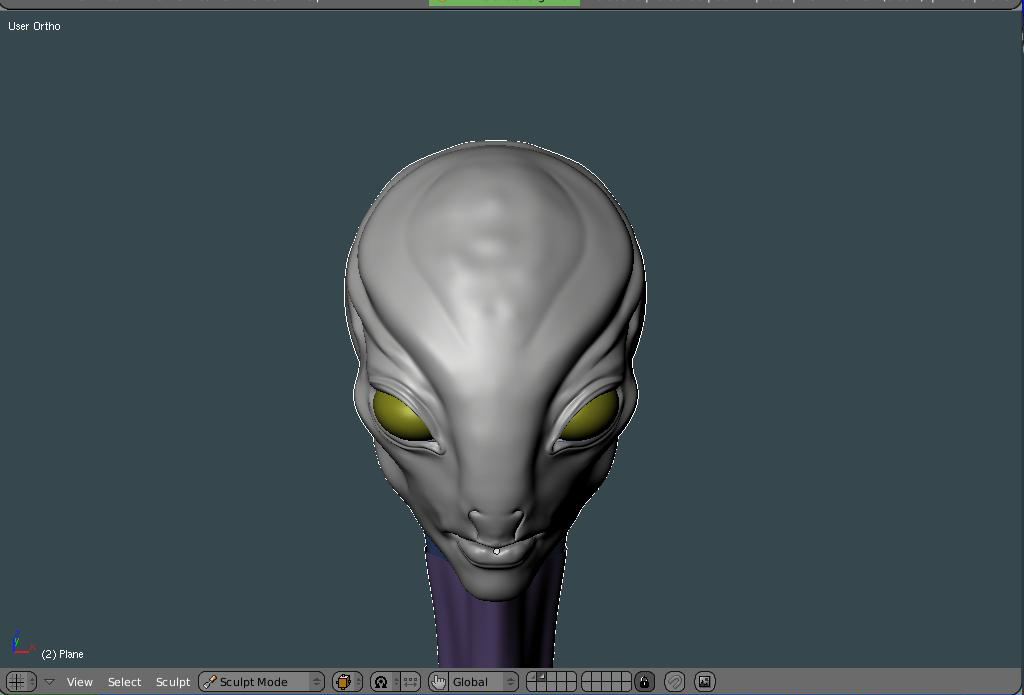1024x695 pixels.
Task: Click the XYZ axis indicator widget
Action: pos(22,643)
